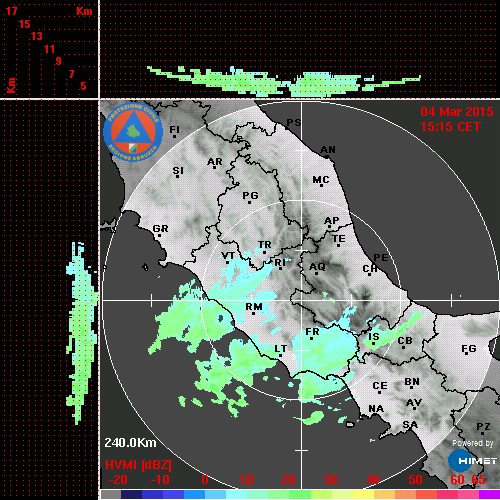Click the 'PG' city label
Image resolution: width=500 pixels, height=500 pixels.
[250, 195]
